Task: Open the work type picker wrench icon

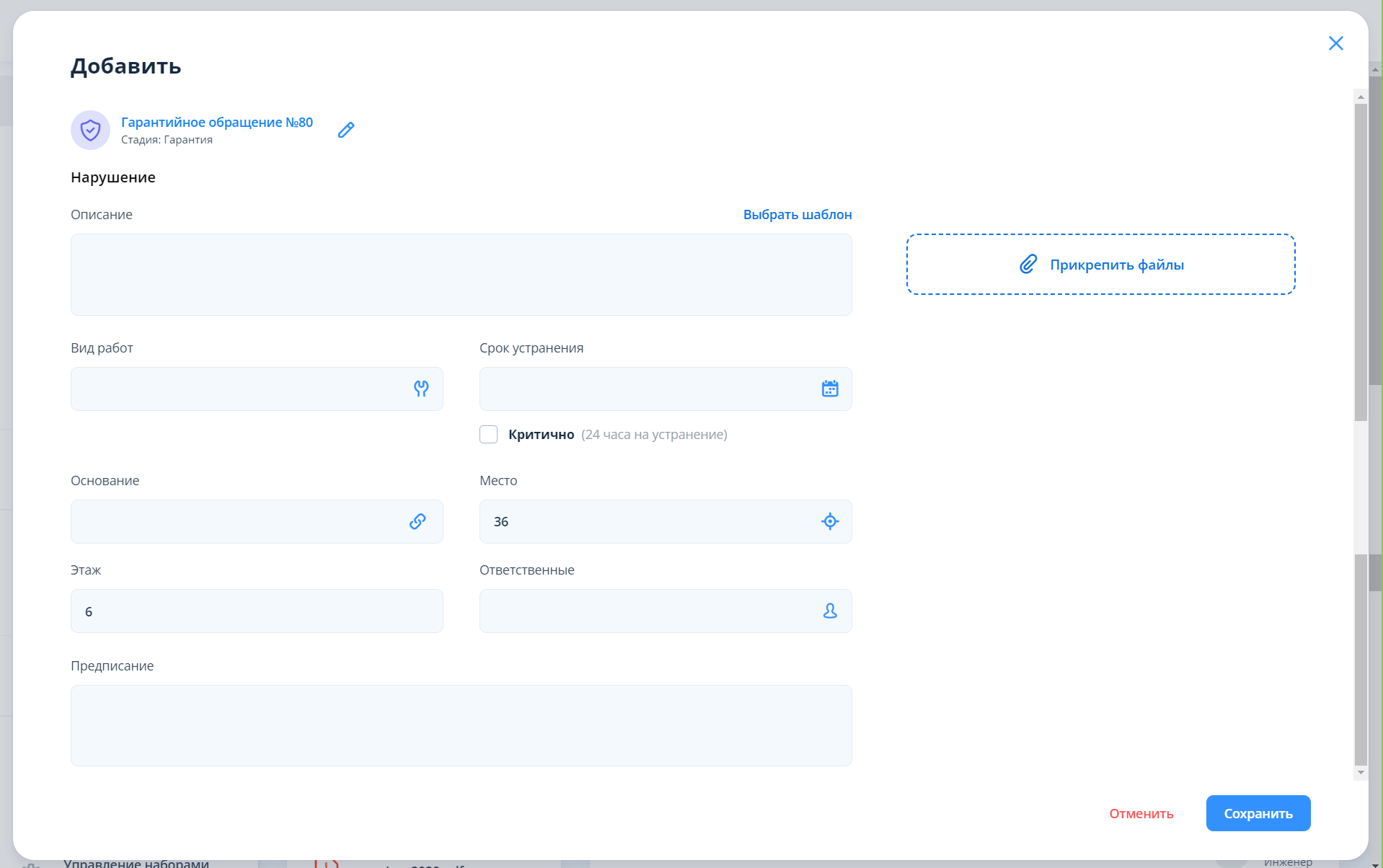Action: 421,389
